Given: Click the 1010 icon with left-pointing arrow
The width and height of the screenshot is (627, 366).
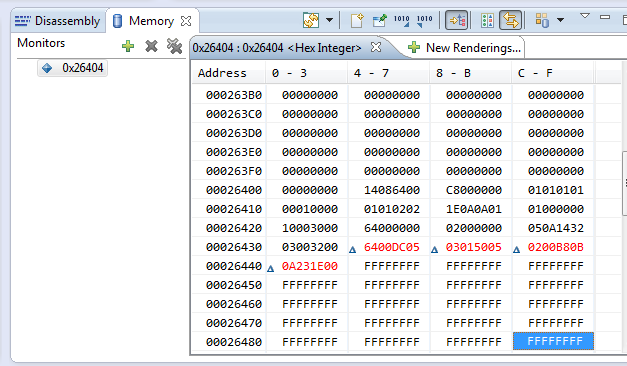Looking at the screenshot, I should click(424, 20).
